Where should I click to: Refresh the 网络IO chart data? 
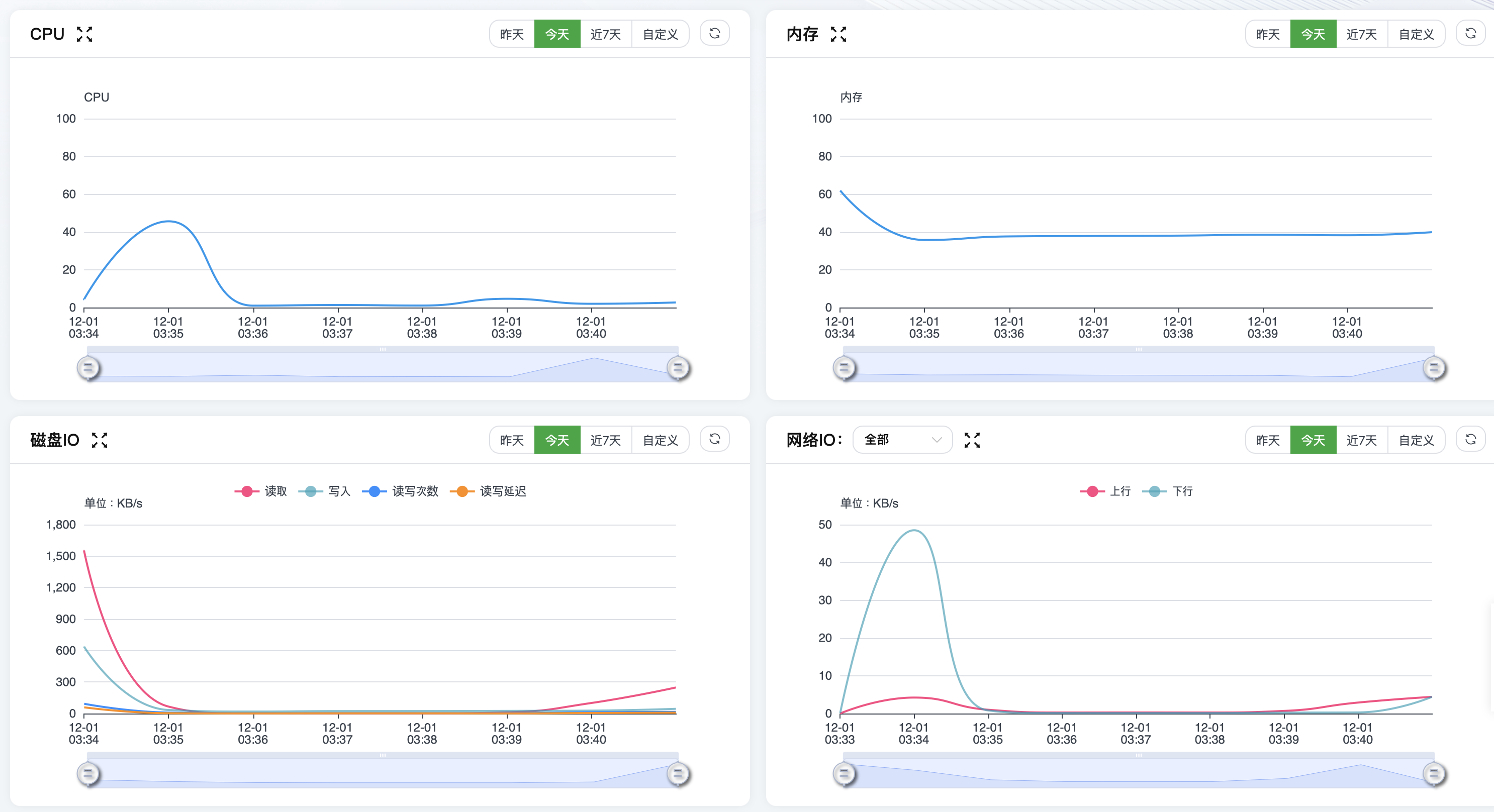point(1470,439)
